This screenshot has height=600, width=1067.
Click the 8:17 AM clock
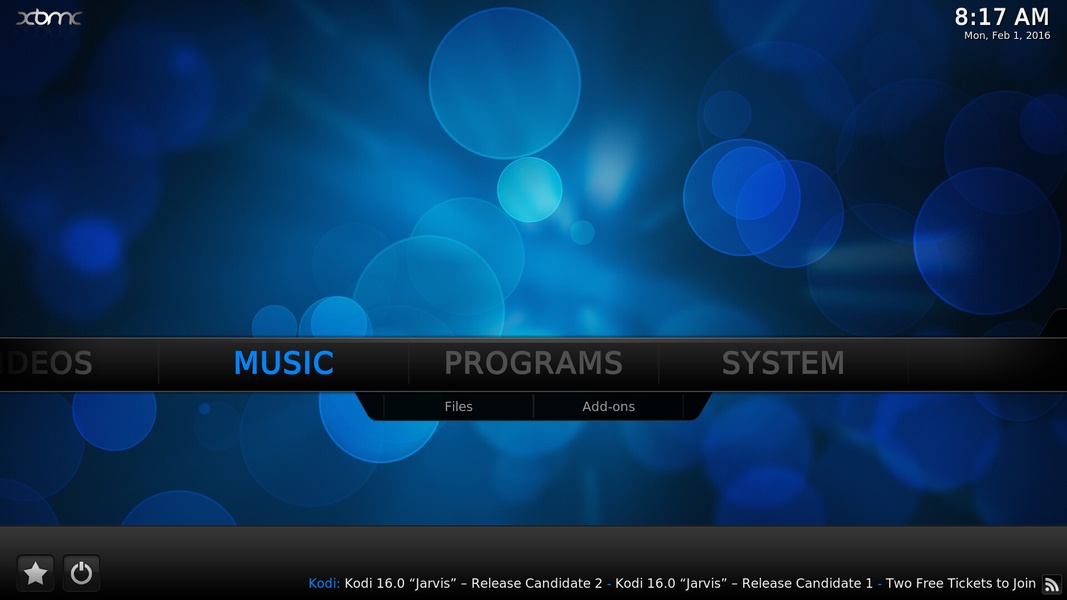[x=1002, y=16]
